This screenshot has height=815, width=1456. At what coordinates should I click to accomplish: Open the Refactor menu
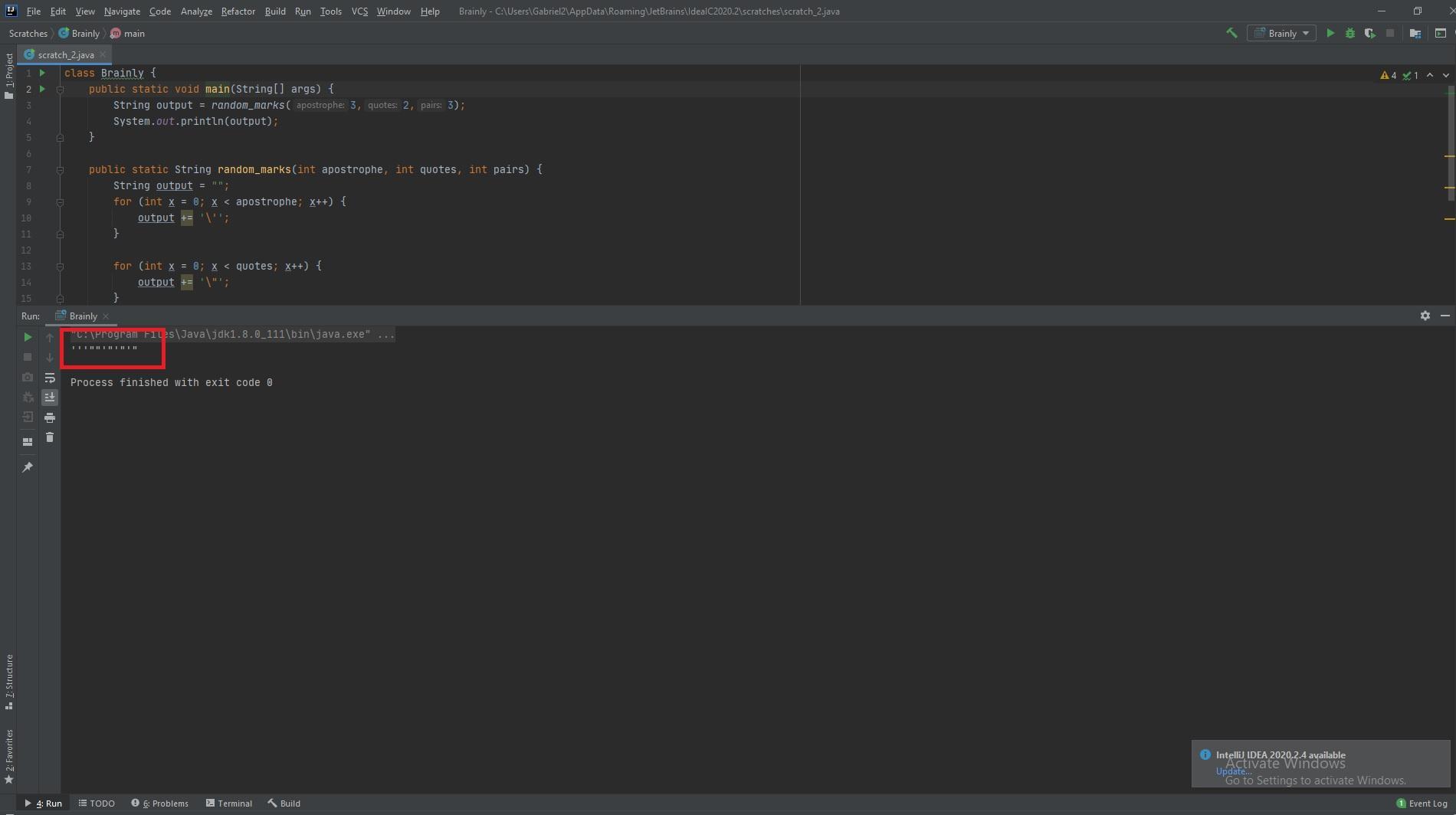pyautogui.click(x=238, y=11)
